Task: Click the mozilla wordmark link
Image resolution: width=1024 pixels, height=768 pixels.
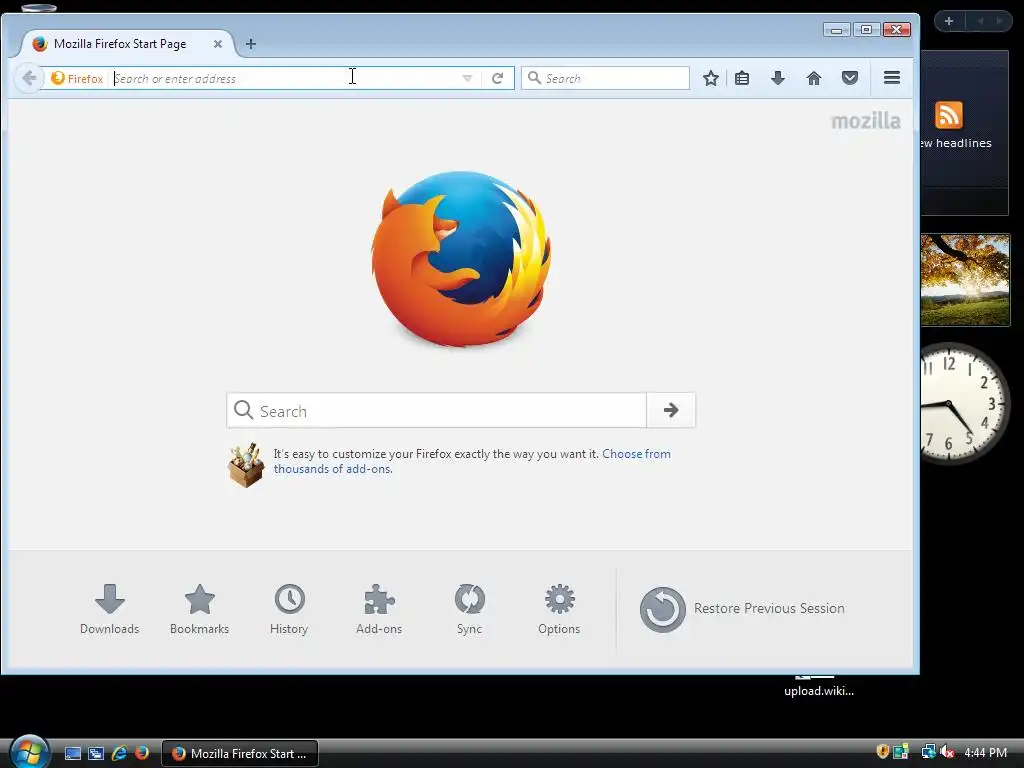Action: point(865,121)
